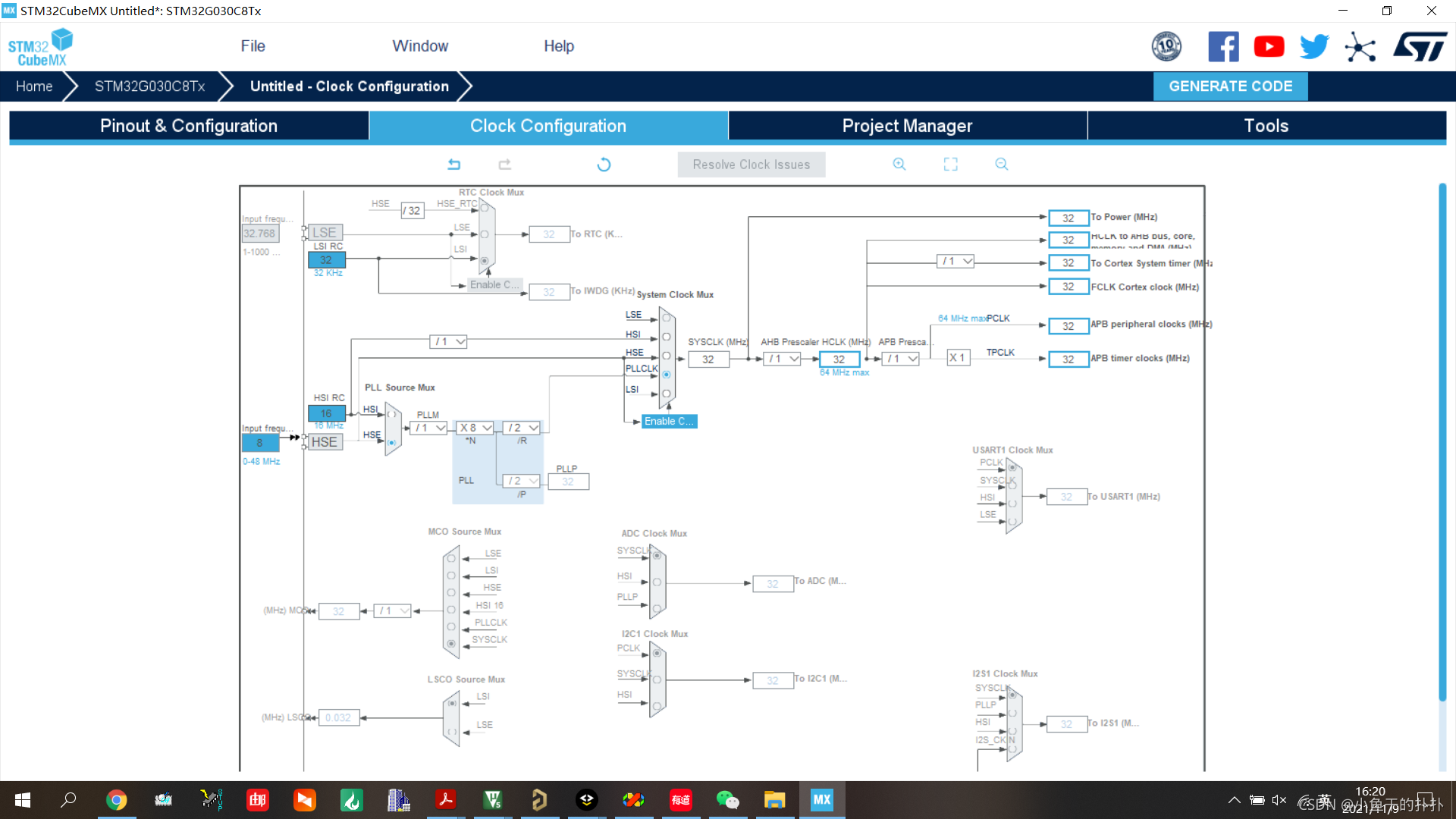1456x819 pixels.
Task: Open the YouTube link icon
Action: (x=1269, y=47)
